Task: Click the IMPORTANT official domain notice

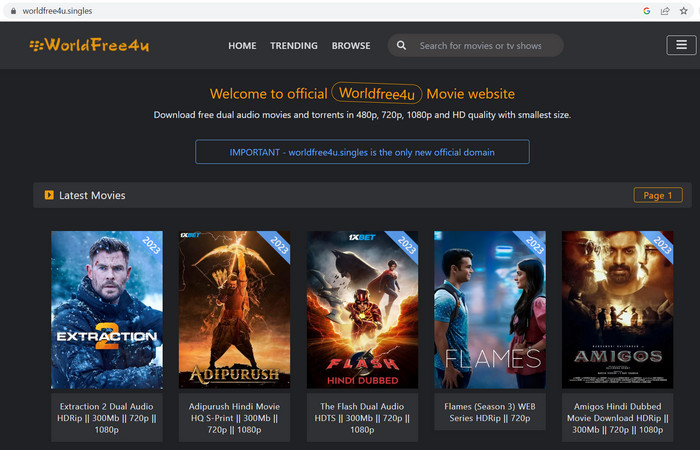Action: (362, 152)
